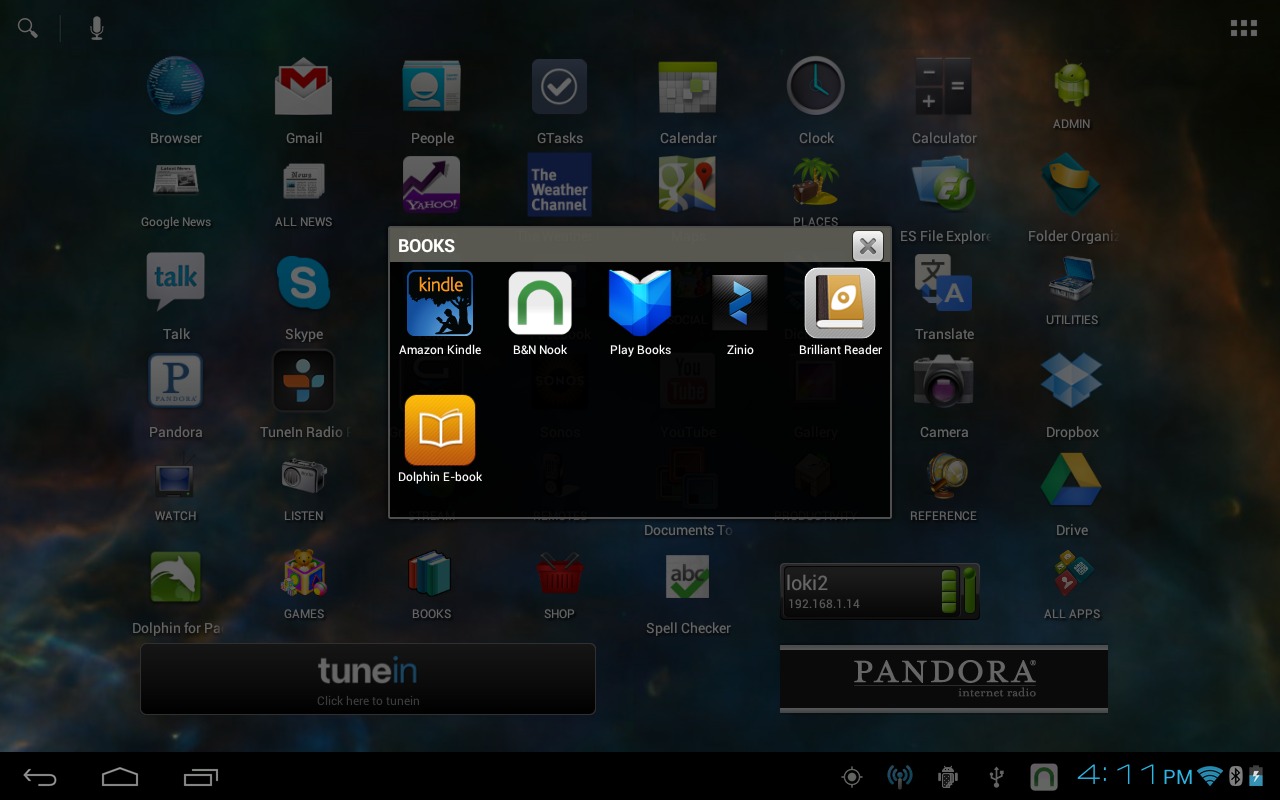This screenshot has height=800, width=1280.
Task: Open the Play Books app
Action: click(640, 313)
